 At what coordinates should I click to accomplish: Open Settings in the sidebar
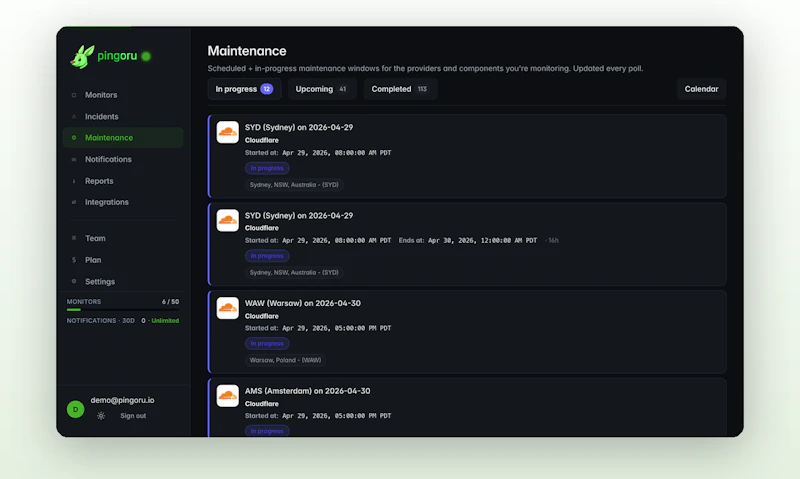122,281
